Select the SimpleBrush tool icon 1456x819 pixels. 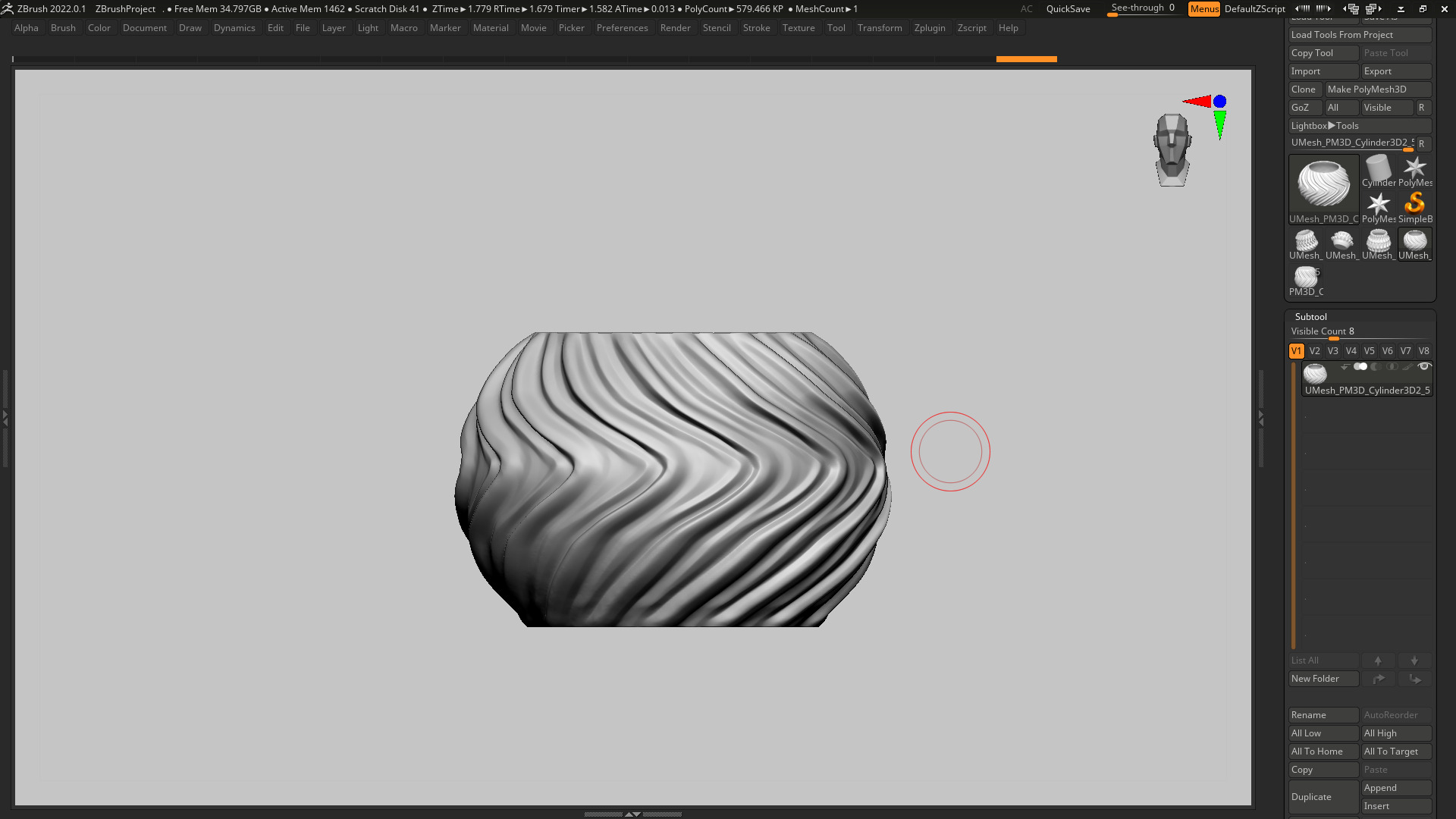(1414, 207)
